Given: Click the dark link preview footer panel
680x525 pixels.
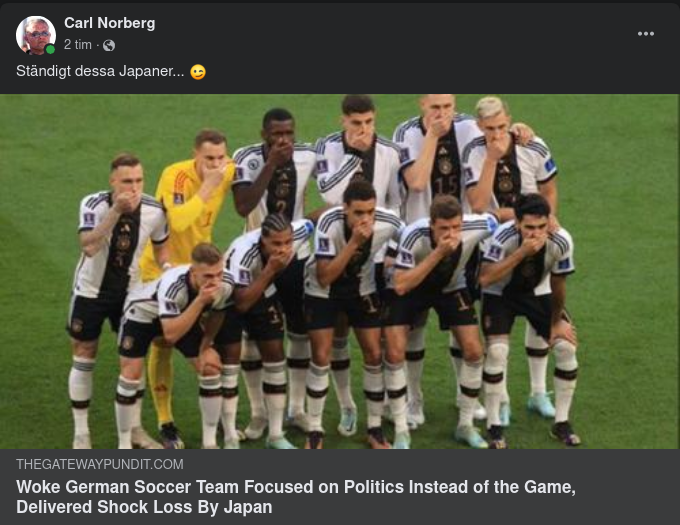Looking at the screenshot, I should point(339,487).
